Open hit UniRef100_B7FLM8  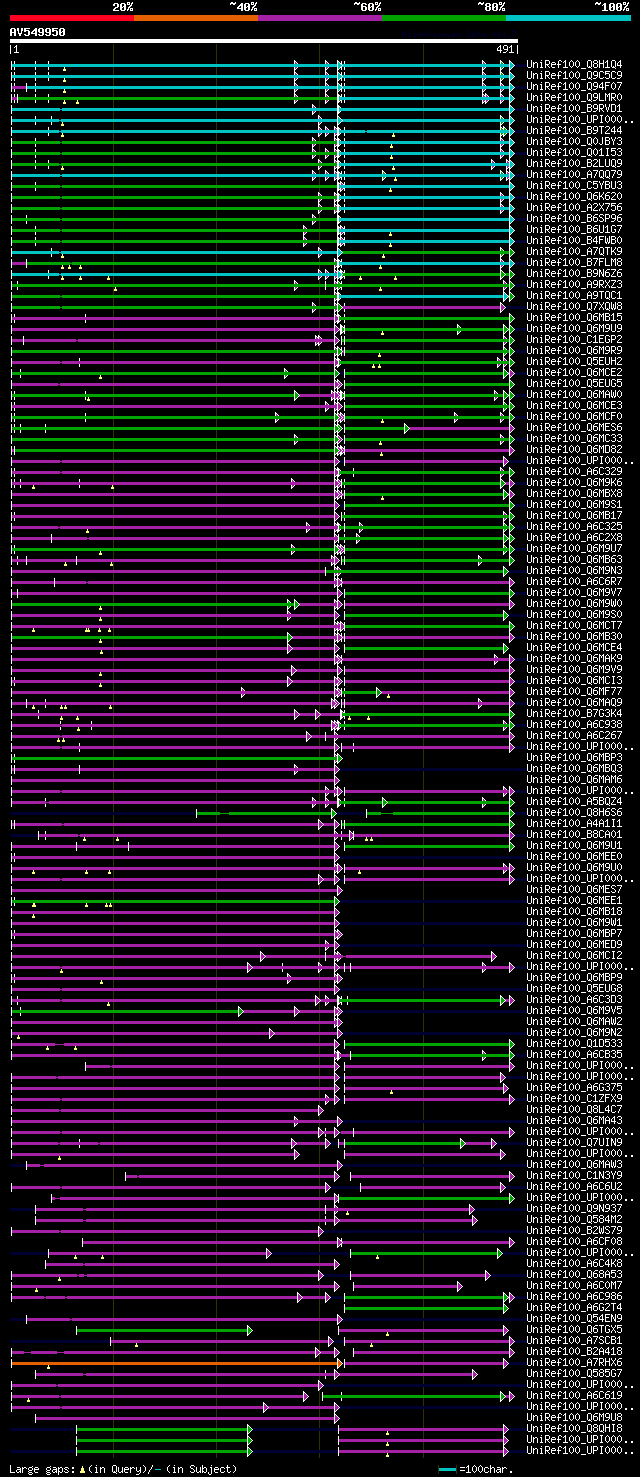click(574, 262)
